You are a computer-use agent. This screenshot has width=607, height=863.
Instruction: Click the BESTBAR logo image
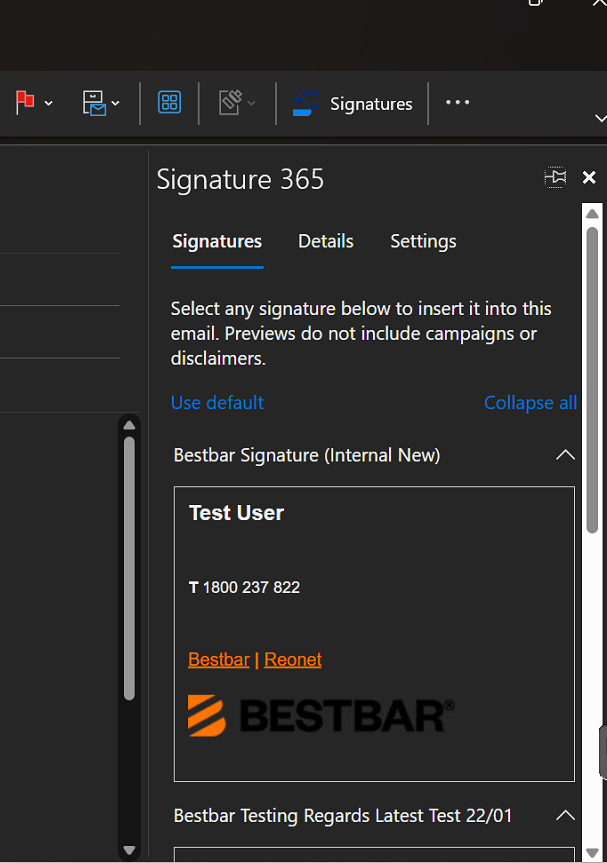321,715
